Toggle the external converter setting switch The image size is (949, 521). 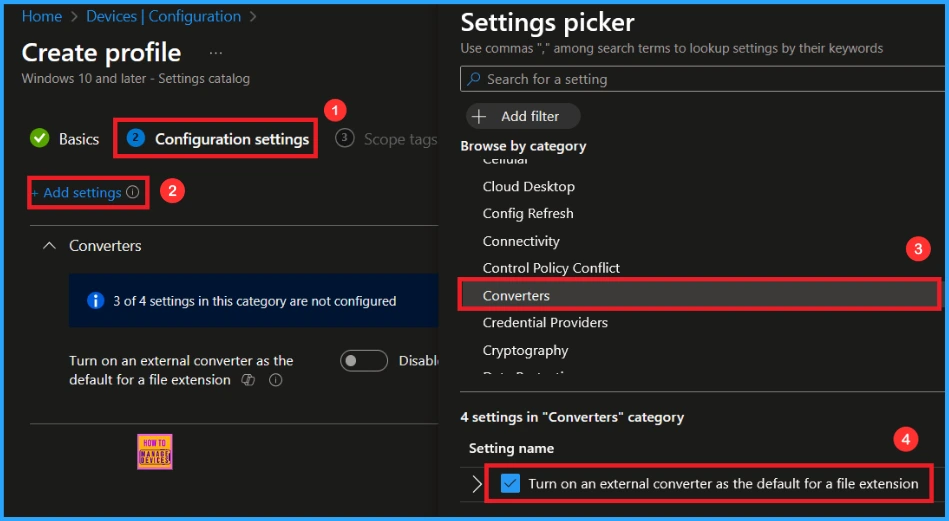click(364, 361)
